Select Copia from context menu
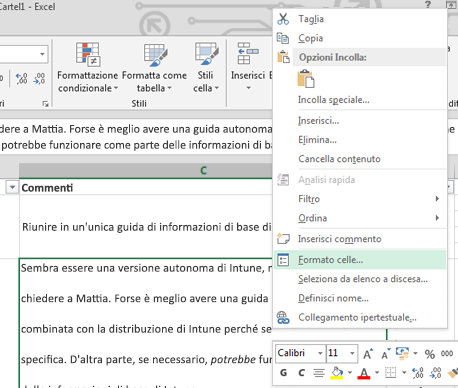This screenshot has width=458, height=388. pyautogui.click(x=360, y=38)
